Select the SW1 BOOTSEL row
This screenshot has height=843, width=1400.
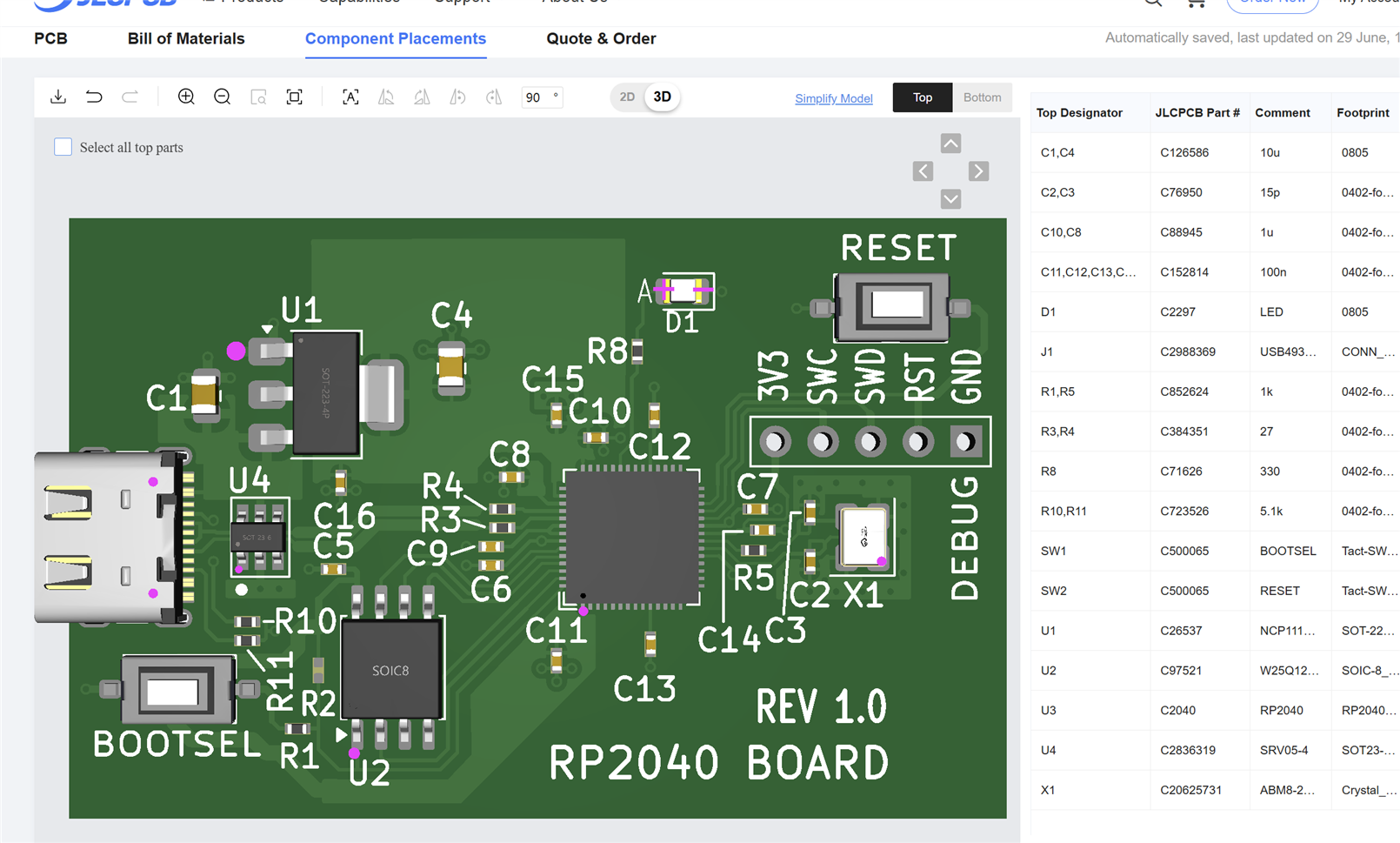(x=1215, y=551)
